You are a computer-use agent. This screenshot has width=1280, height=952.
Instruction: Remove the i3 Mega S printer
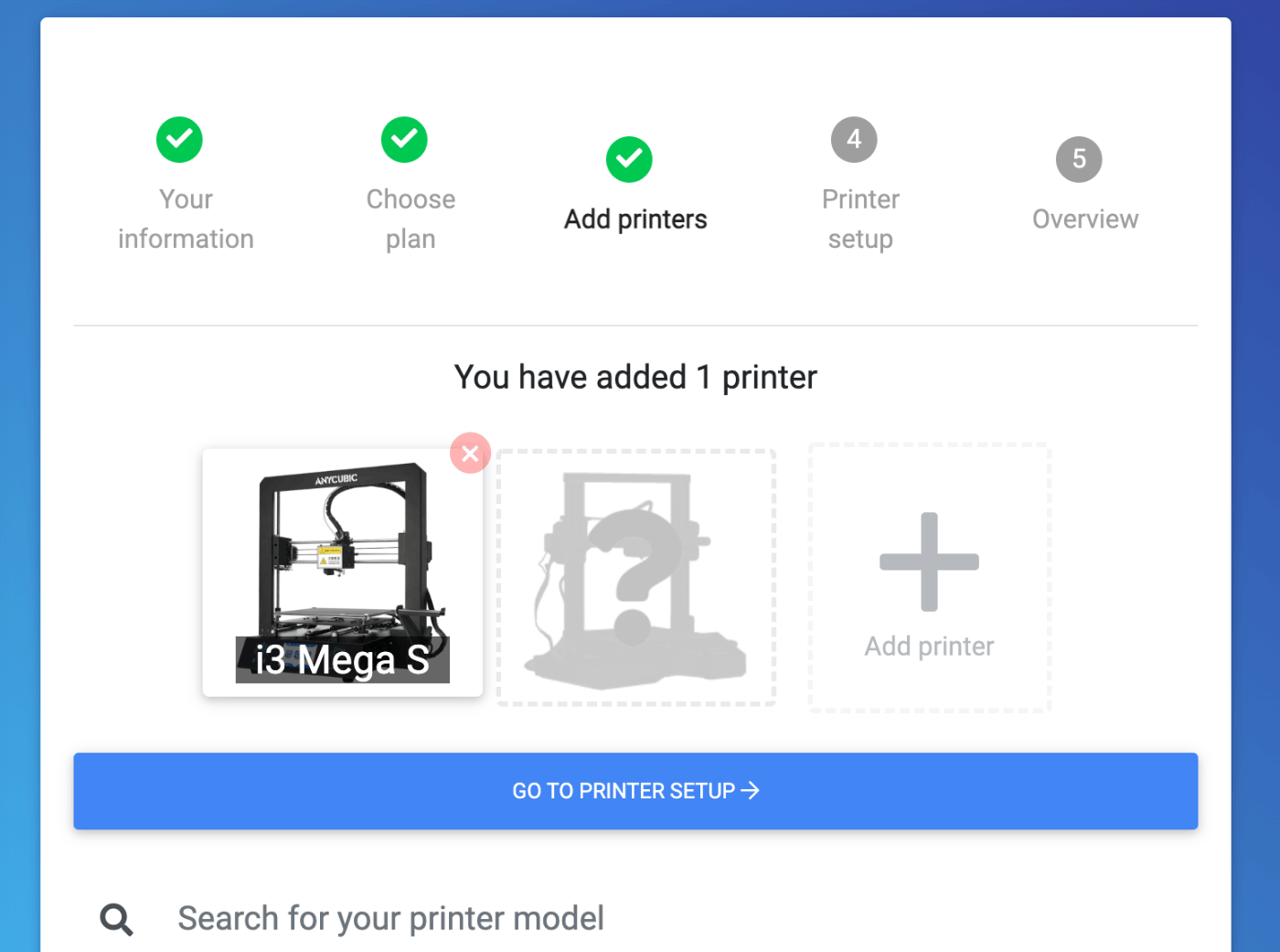coord(470,453)
